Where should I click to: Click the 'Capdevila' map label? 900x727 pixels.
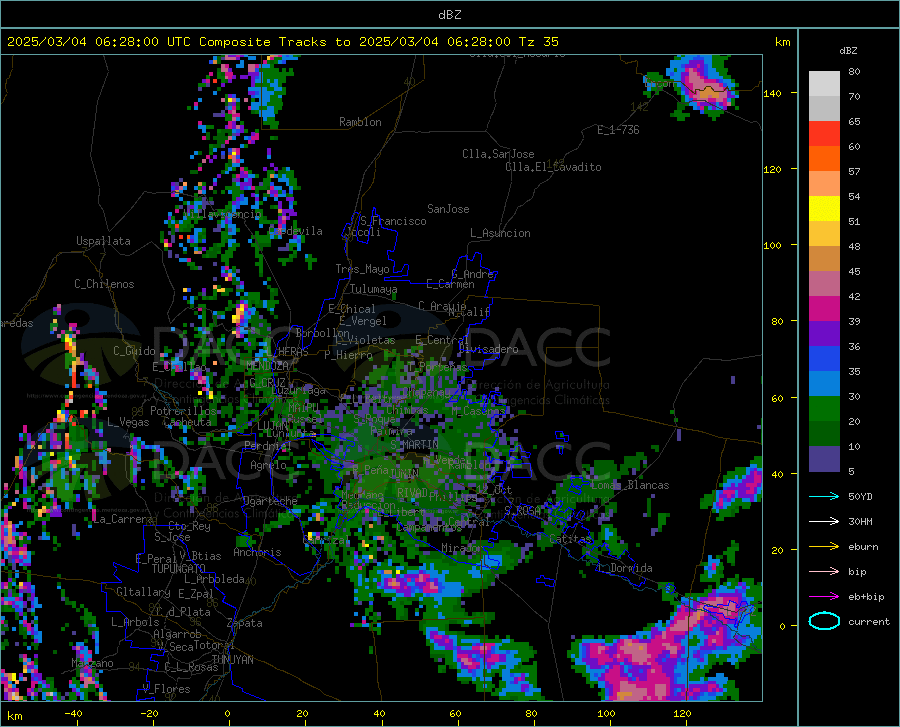coord(296,231)
